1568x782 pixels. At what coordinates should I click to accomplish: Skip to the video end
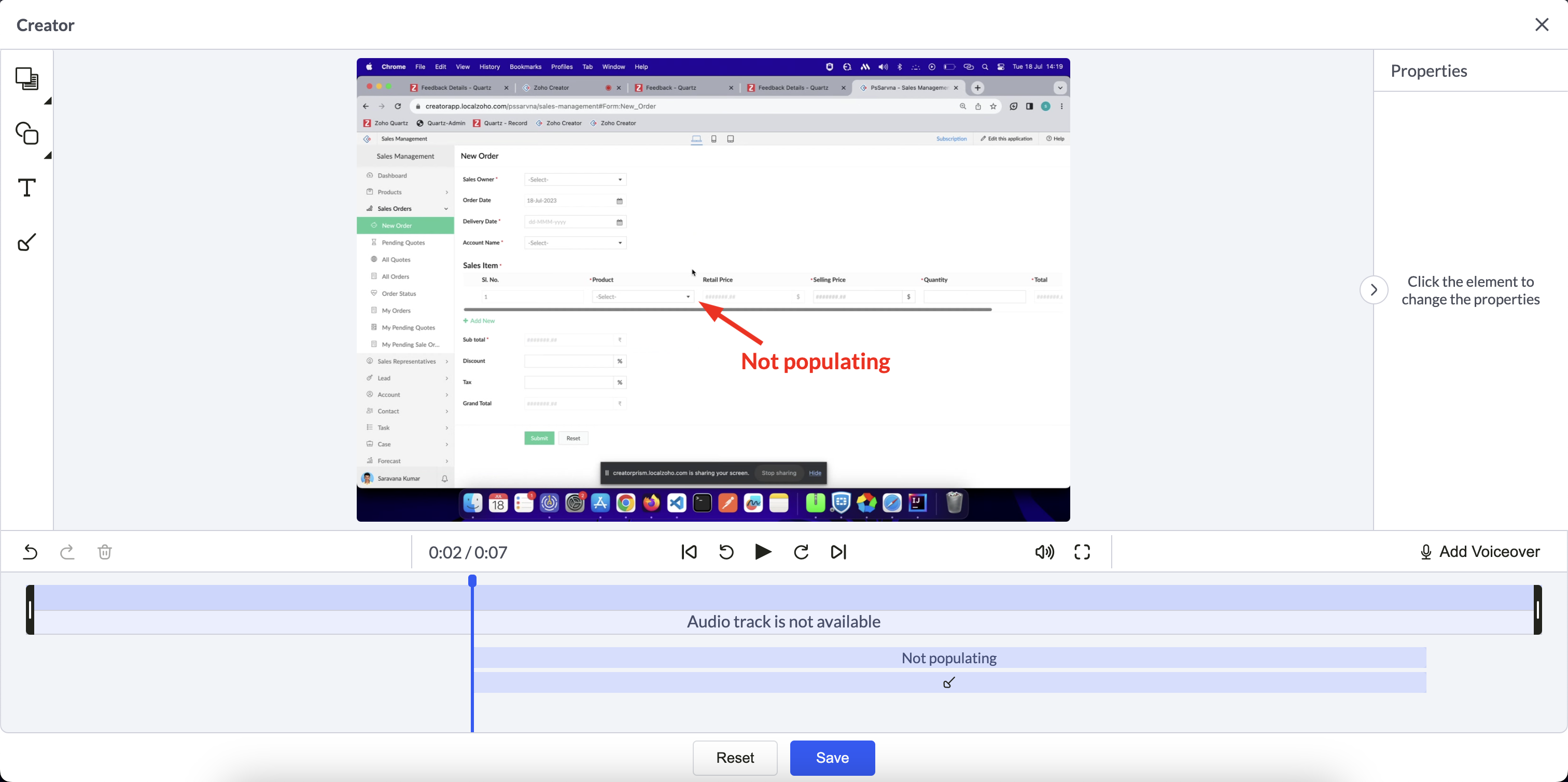point(838,552)
